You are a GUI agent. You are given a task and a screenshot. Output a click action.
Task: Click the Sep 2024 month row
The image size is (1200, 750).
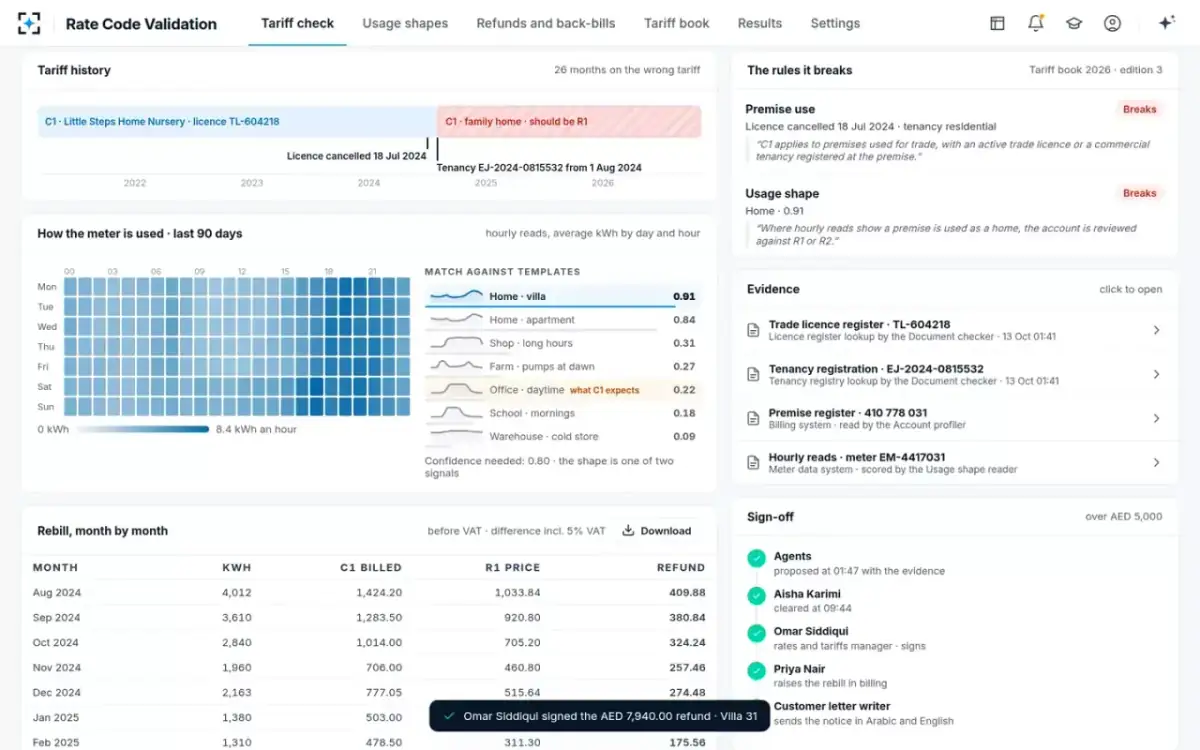point(369,618)
